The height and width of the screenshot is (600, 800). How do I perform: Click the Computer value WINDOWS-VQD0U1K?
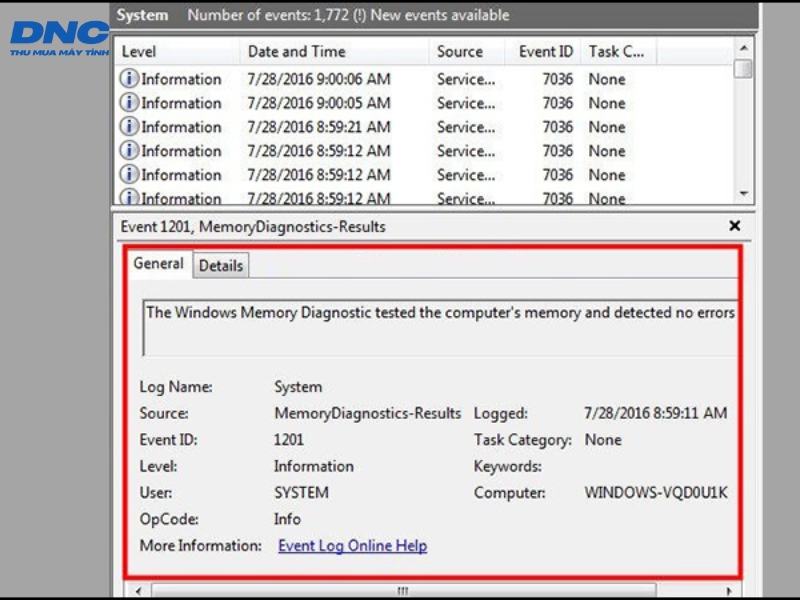tap(656, 493)
